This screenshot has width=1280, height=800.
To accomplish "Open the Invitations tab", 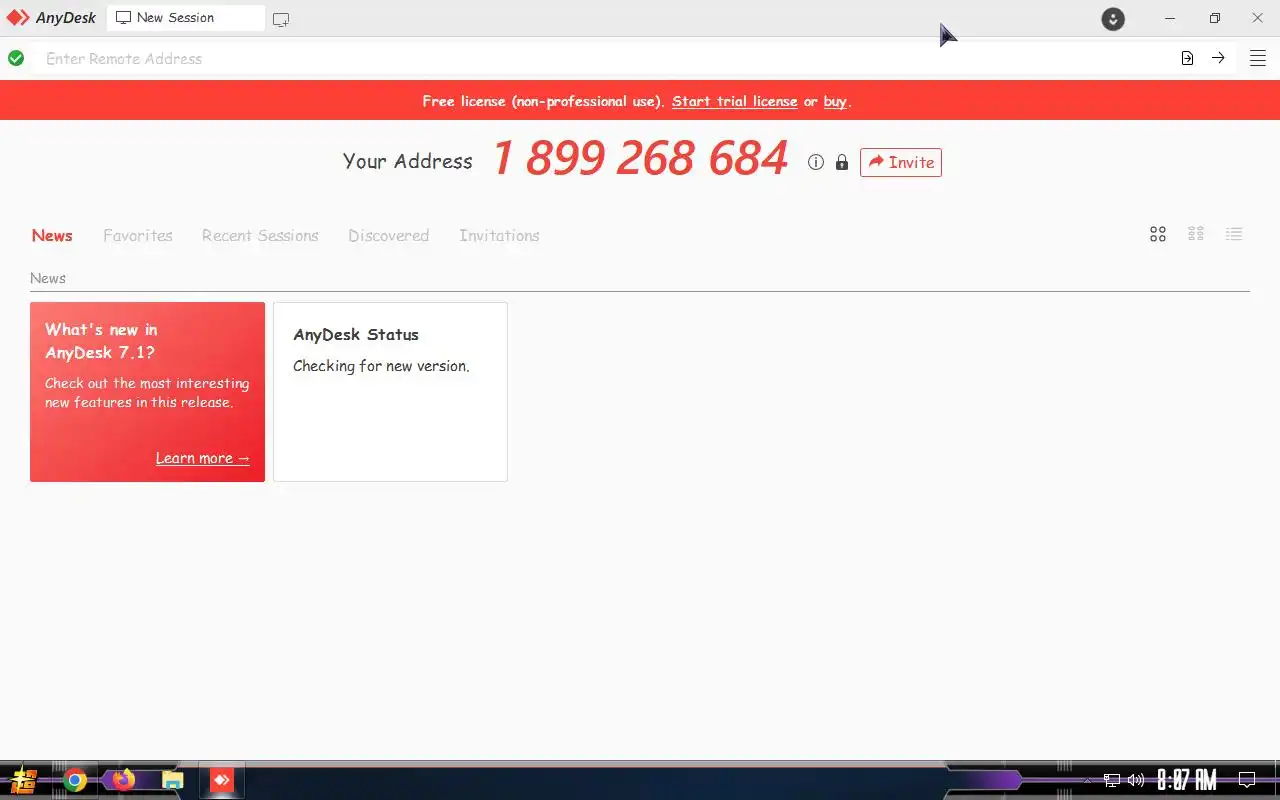I will point(499,236).
